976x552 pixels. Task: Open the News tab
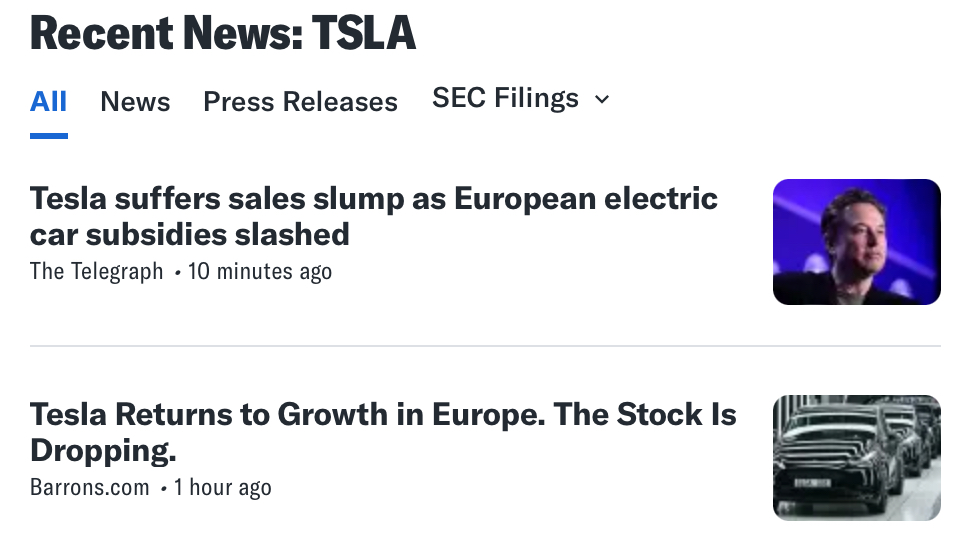click(x=135, y=102)
